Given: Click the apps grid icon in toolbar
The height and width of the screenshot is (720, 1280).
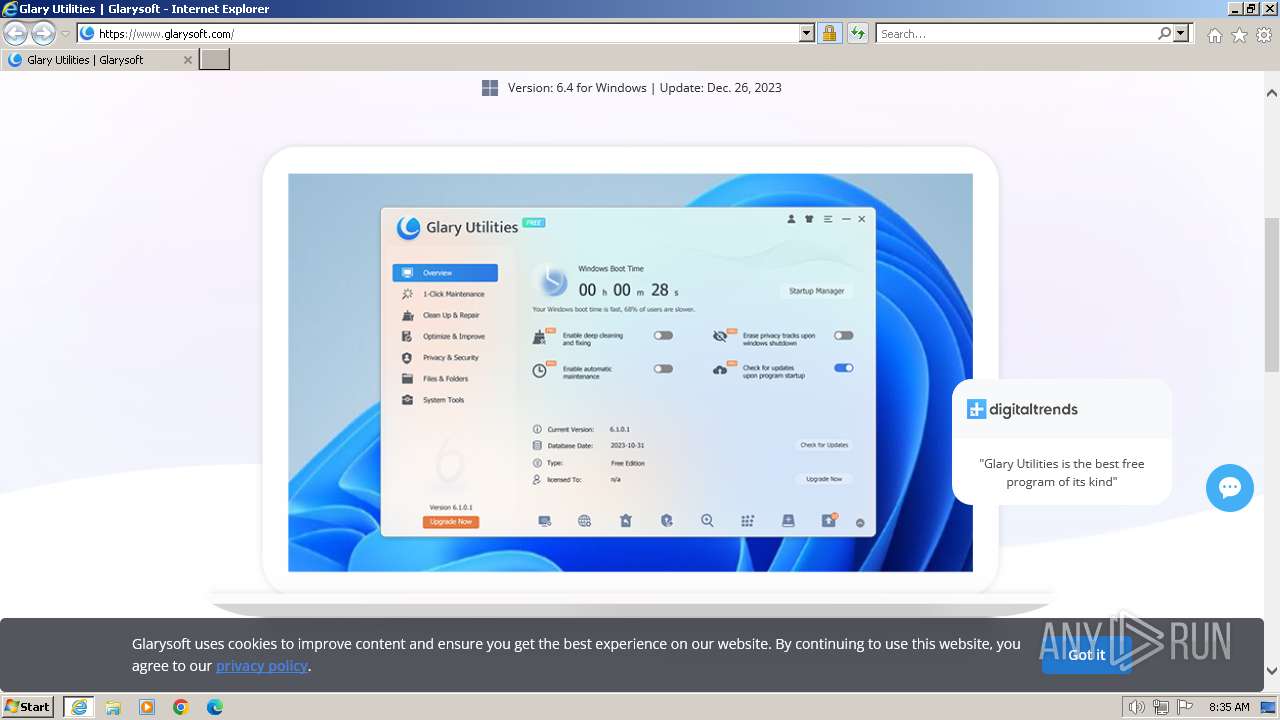Looking at the screenshot, I should 747,521.
